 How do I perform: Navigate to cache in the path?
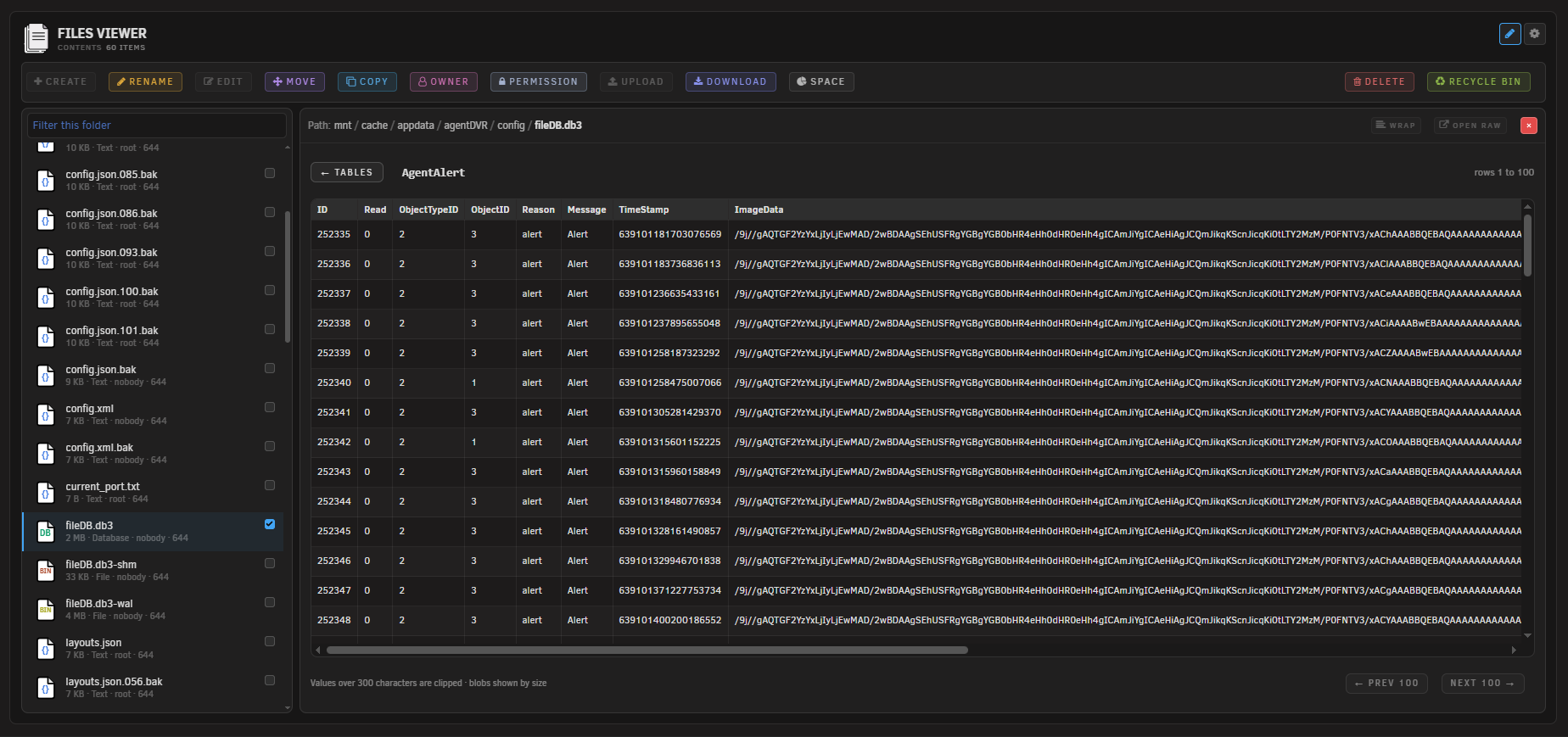[374, 126]
